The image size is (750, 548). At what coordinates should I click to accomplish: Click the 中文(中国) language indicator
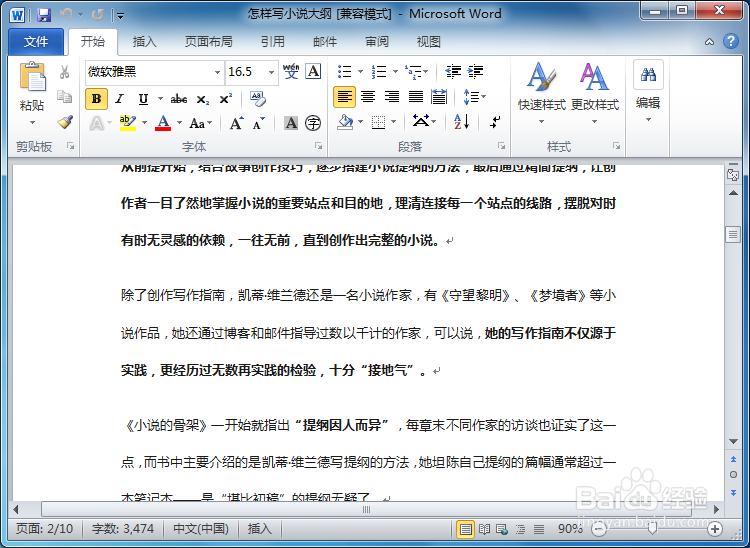click(x=201, y=529)
